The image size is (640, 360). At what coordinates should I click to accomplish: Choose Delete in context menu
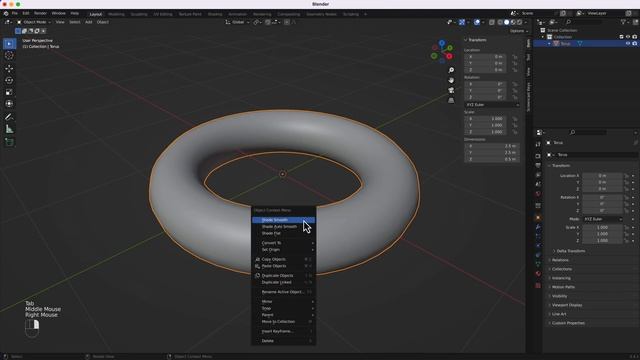point(284,341)
